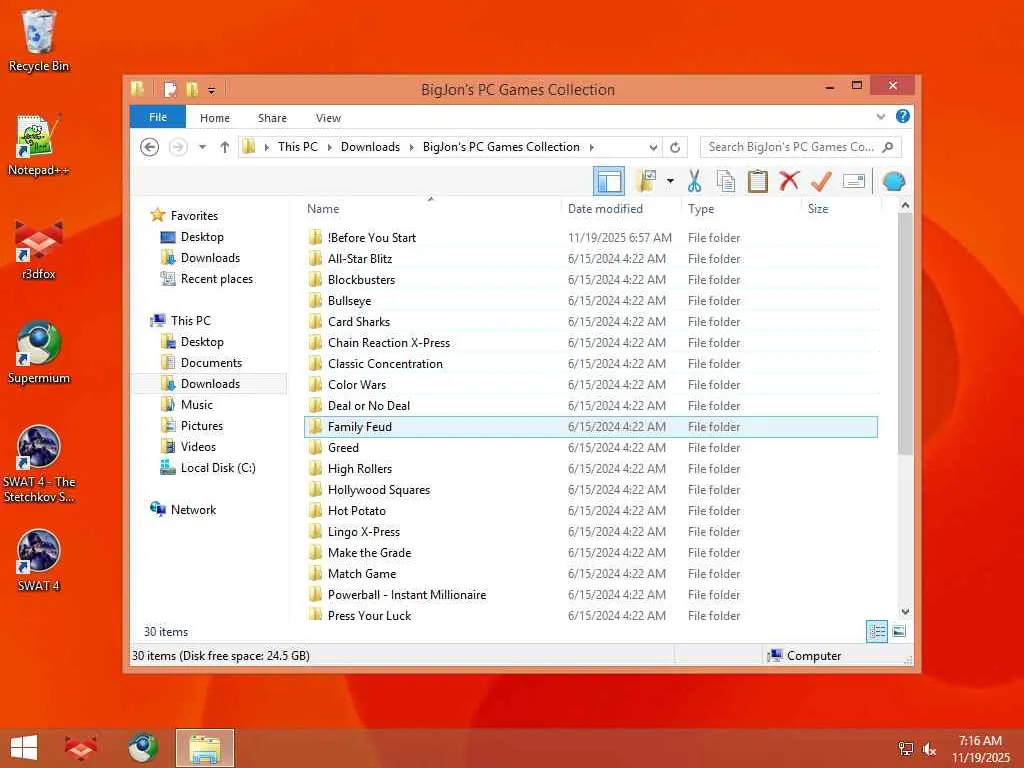This screenshot has width=1024, height=768.
Task: Click the orange checkmark Properties icon
Action: tap(821, 181)
